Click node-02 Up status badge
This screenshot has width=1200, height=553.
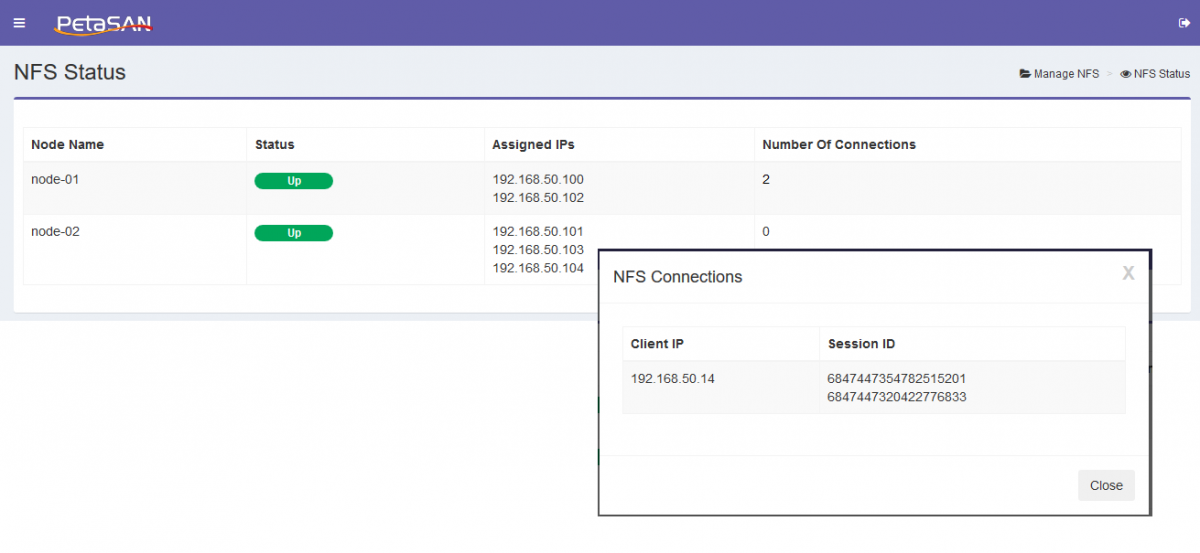[x=294, y=233]
